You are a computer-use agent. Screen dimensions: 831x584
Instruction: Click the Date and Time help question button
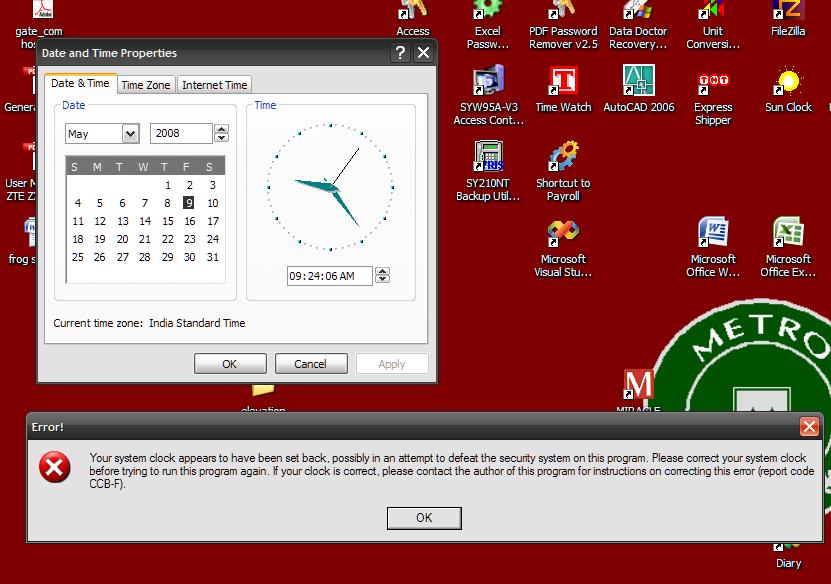[x=400, y=52]
